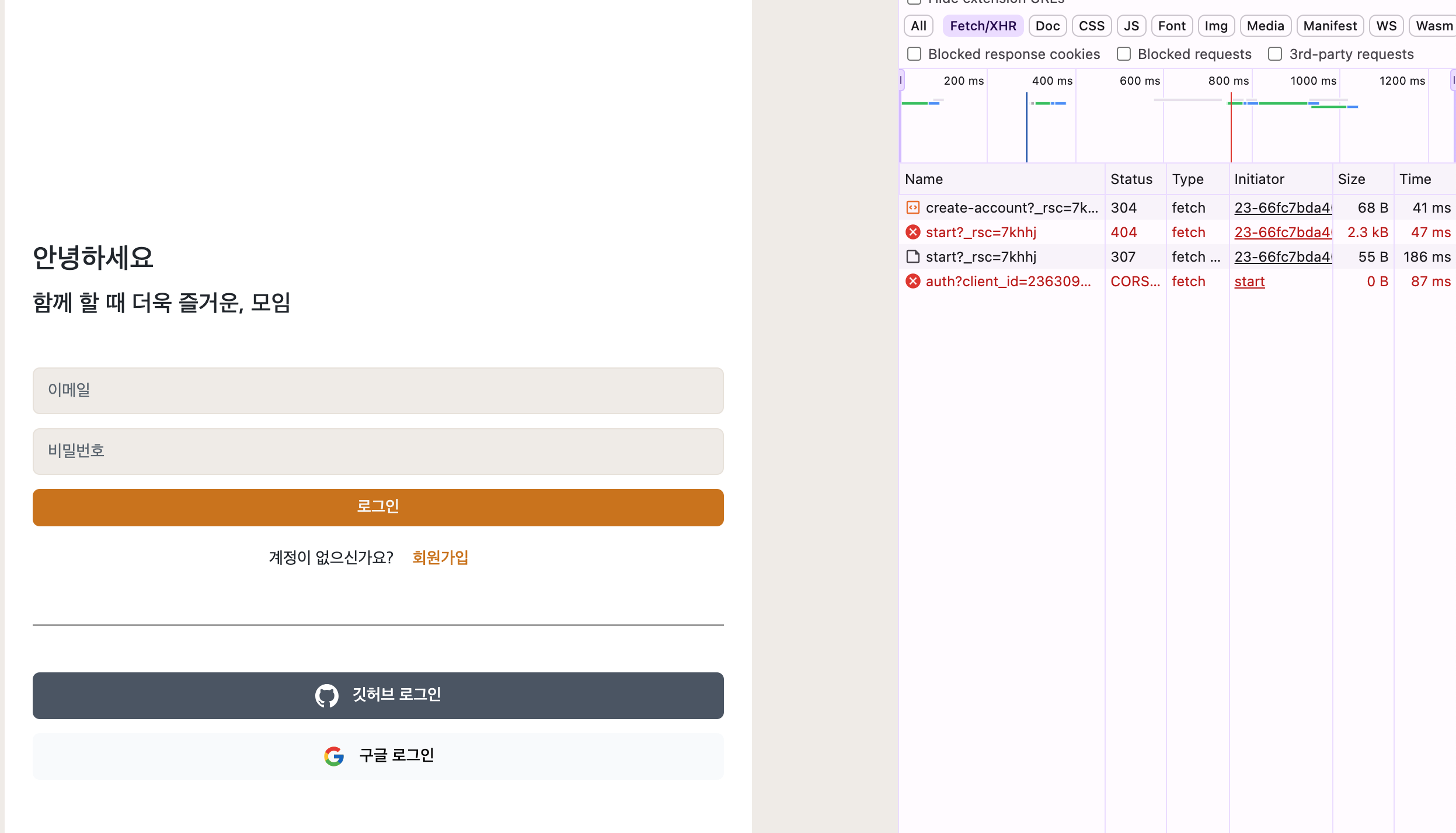Select the Fetch/XHR filter
This screenshot has height=833, width=1456.
(983, 26)
